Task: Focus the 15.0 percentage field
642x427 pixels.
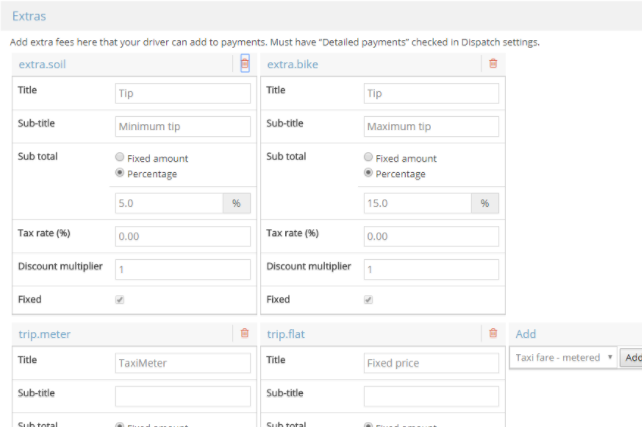Action: [418, 203]
